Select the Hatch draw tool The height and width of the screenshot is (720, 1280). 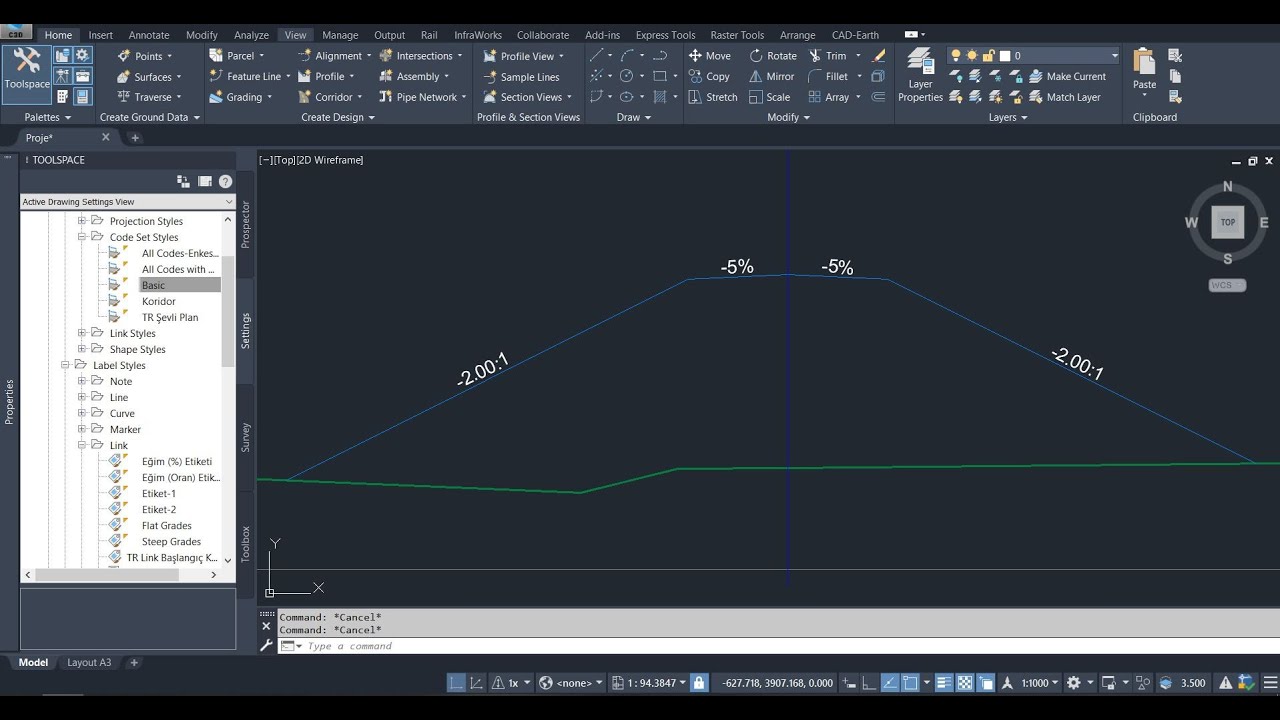pos(659,97)
